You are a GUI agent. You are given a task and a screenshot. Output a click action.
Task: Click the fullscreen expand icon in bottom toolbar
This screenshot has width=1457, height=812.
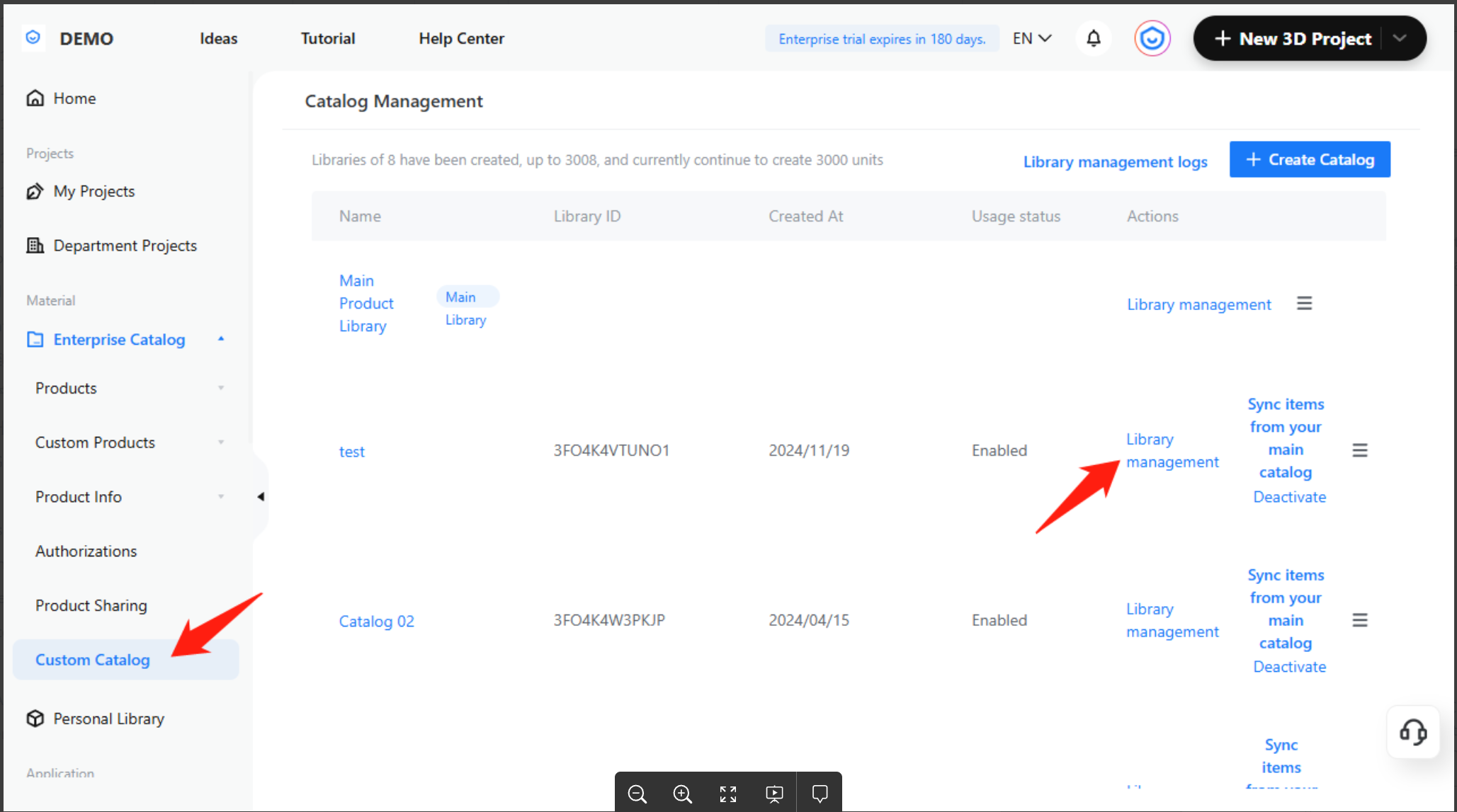point(728,794)
